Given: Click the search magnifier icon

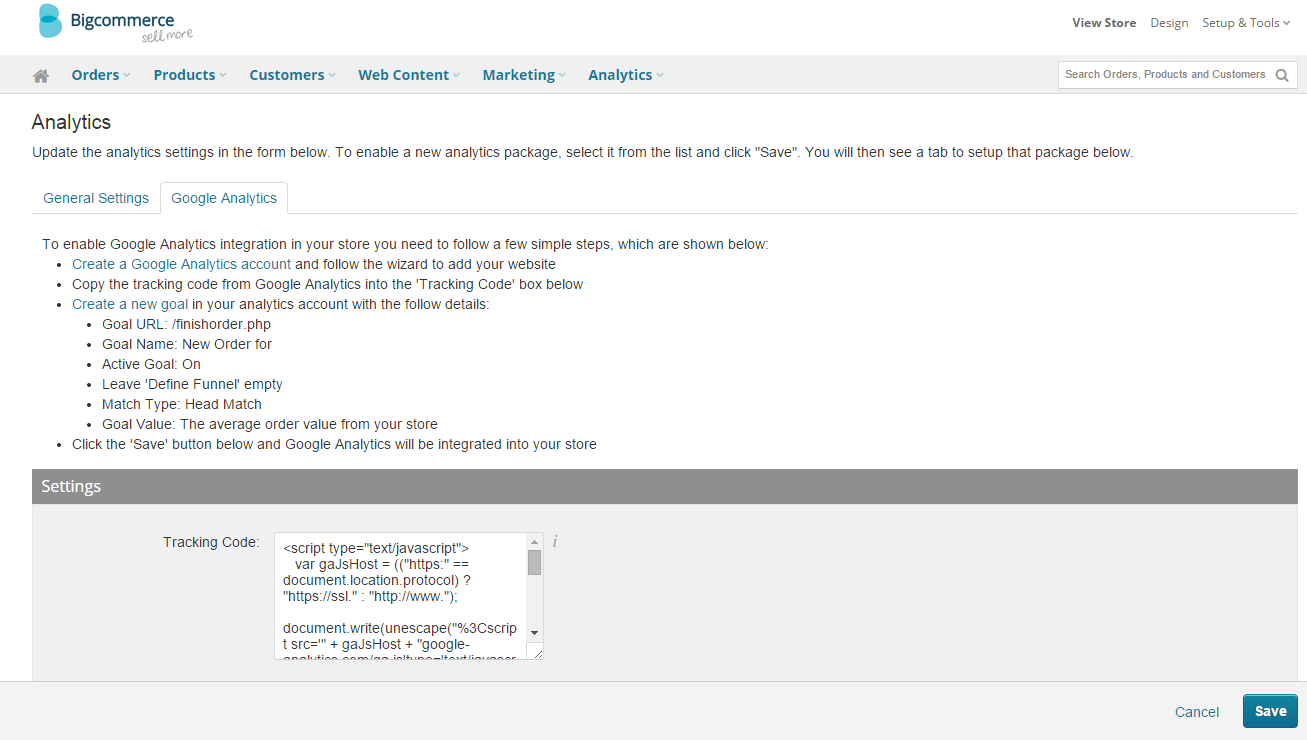Looking at the screenshot, I should pos(1282,75).
